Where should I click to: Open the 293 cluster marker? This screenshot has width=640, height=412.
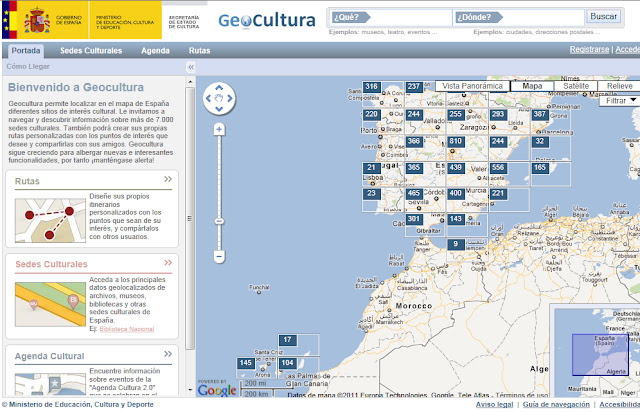(498, 114)
